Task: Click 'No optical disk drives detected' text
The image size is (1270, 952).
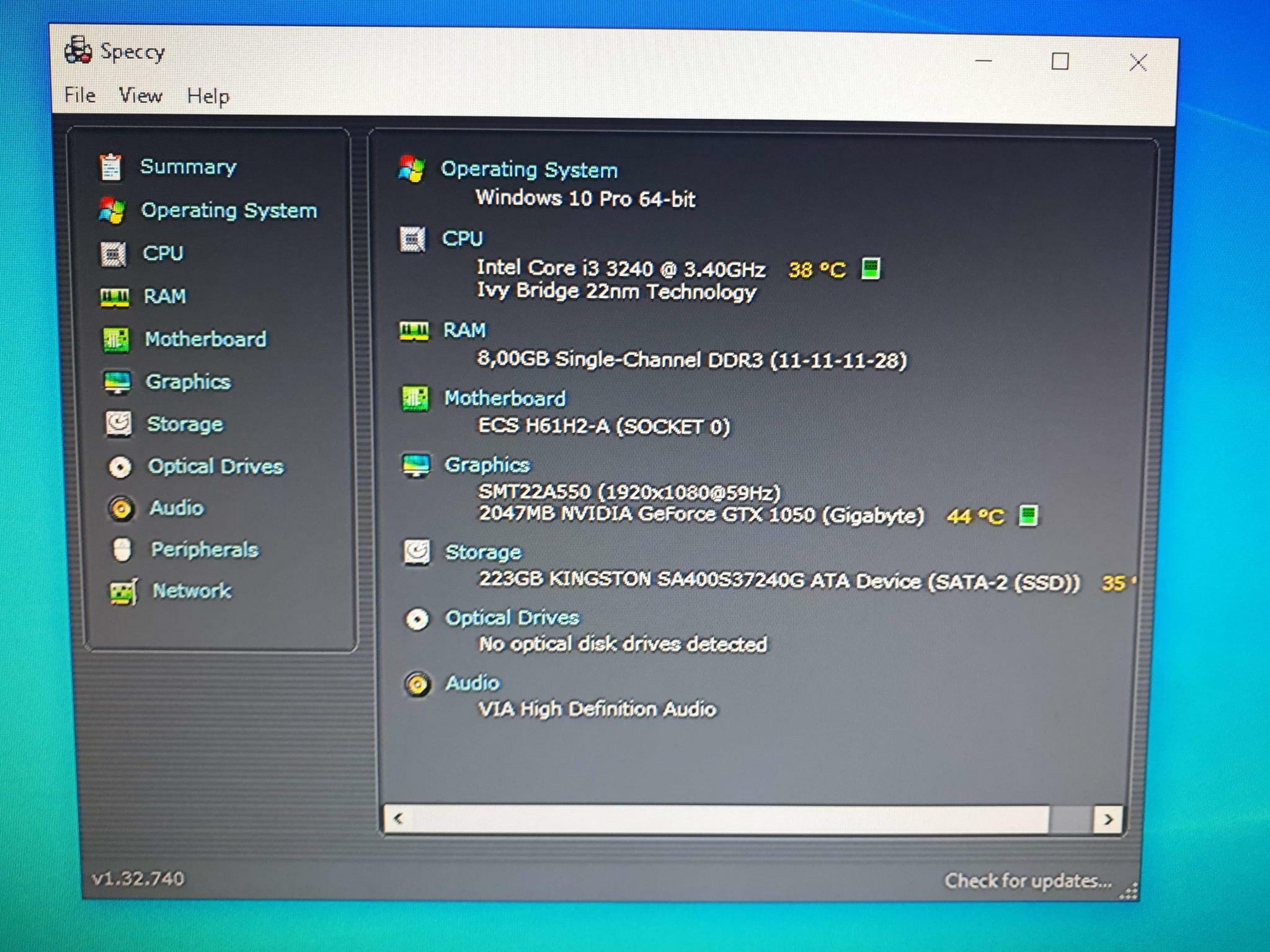Action: [623, 645]
